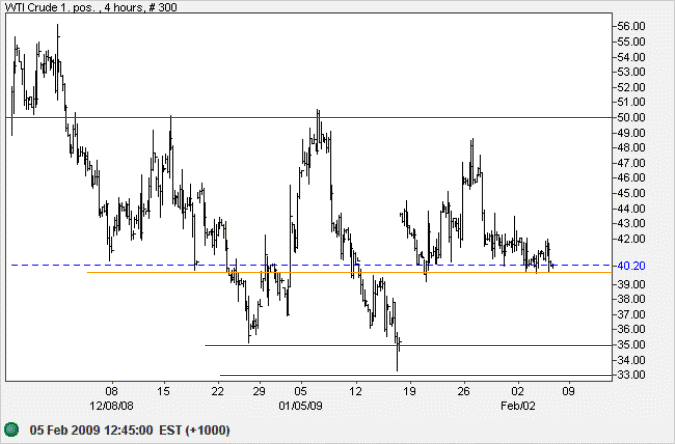Click the 35.00 price axis label
This screenshot has width=675, height=444.
click(x=631, y=345)
